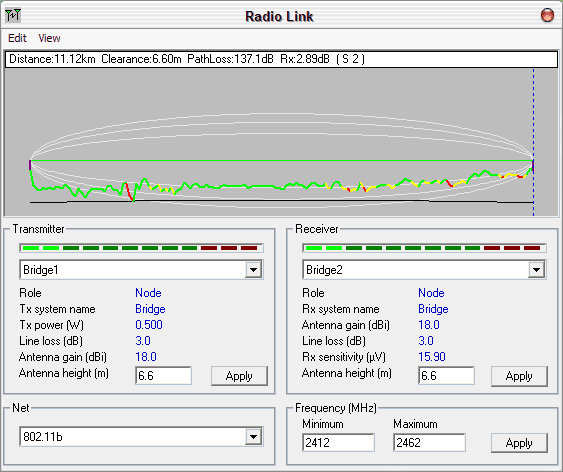This screenshot has width=563, height=472.
Task: Click the Radio Link antenna icon in title bar
Action: (x=13, y=15)
